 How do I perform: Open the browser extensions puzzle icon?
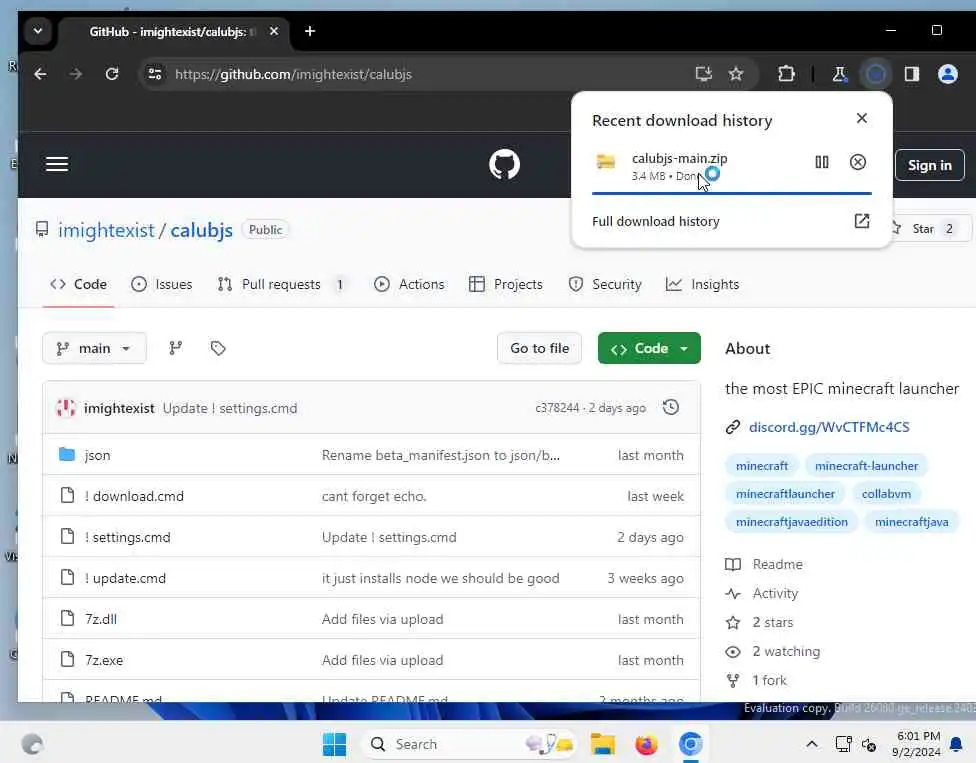click(x=786, y=74)
